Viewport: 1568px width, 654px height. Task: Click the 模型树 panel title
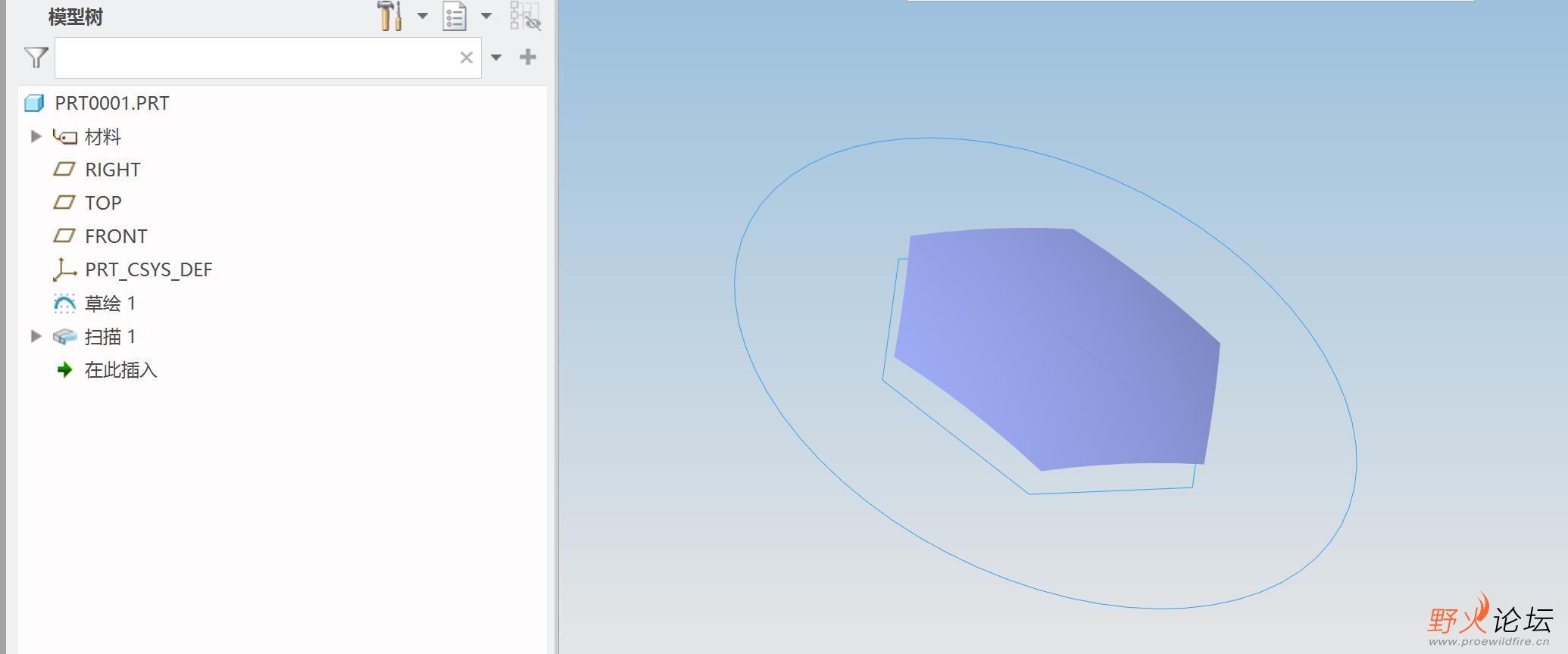pos(76,17)
